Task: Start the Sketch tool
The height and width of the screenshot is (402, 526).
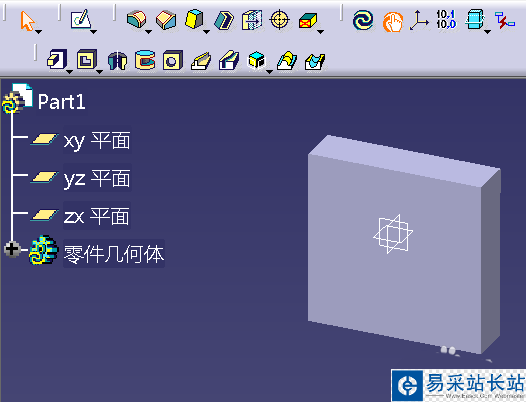Action: pyautogui.click(x=80, y=19)
